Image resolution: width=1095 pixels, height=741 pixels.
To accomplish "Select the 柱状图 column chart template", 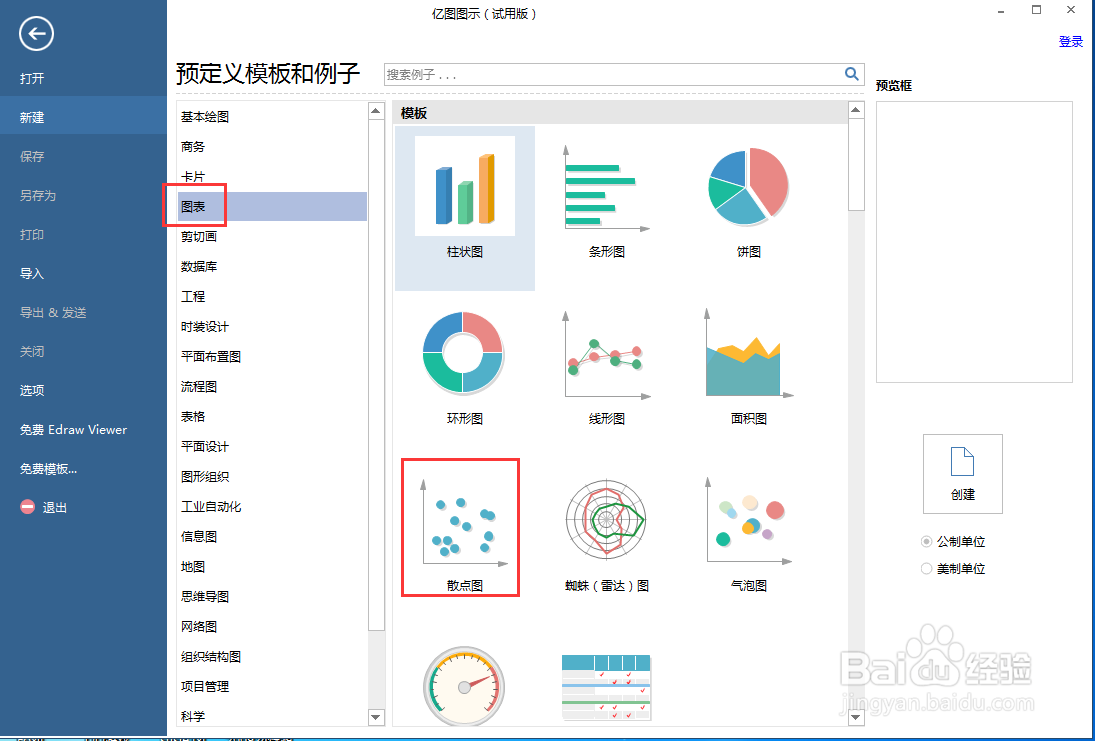I will point(465,208).
